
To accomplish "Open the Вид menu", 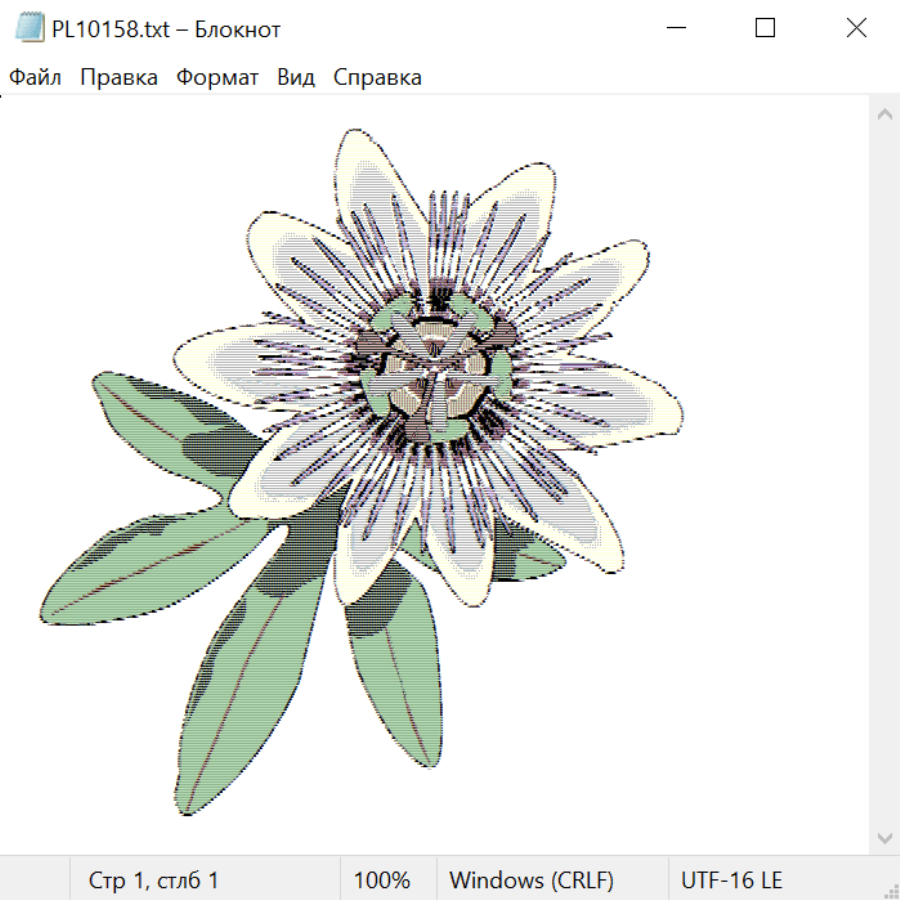I will [295, 78].
